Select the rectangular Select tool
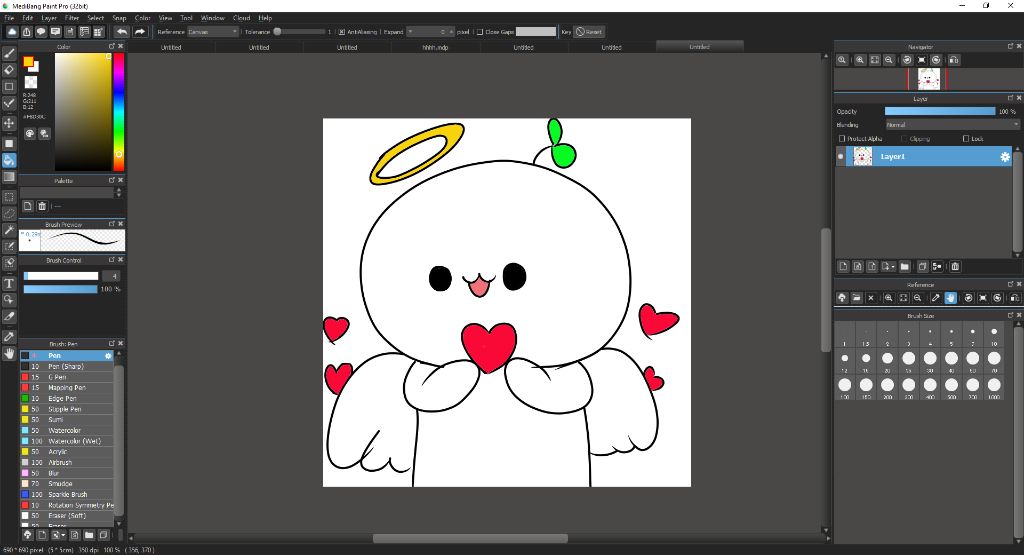The image size is (1024, 555). (9, 197)
